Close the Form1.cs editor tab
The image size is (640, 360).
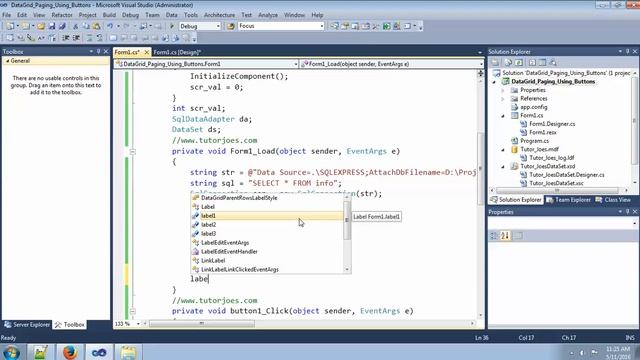click(147, 52)
